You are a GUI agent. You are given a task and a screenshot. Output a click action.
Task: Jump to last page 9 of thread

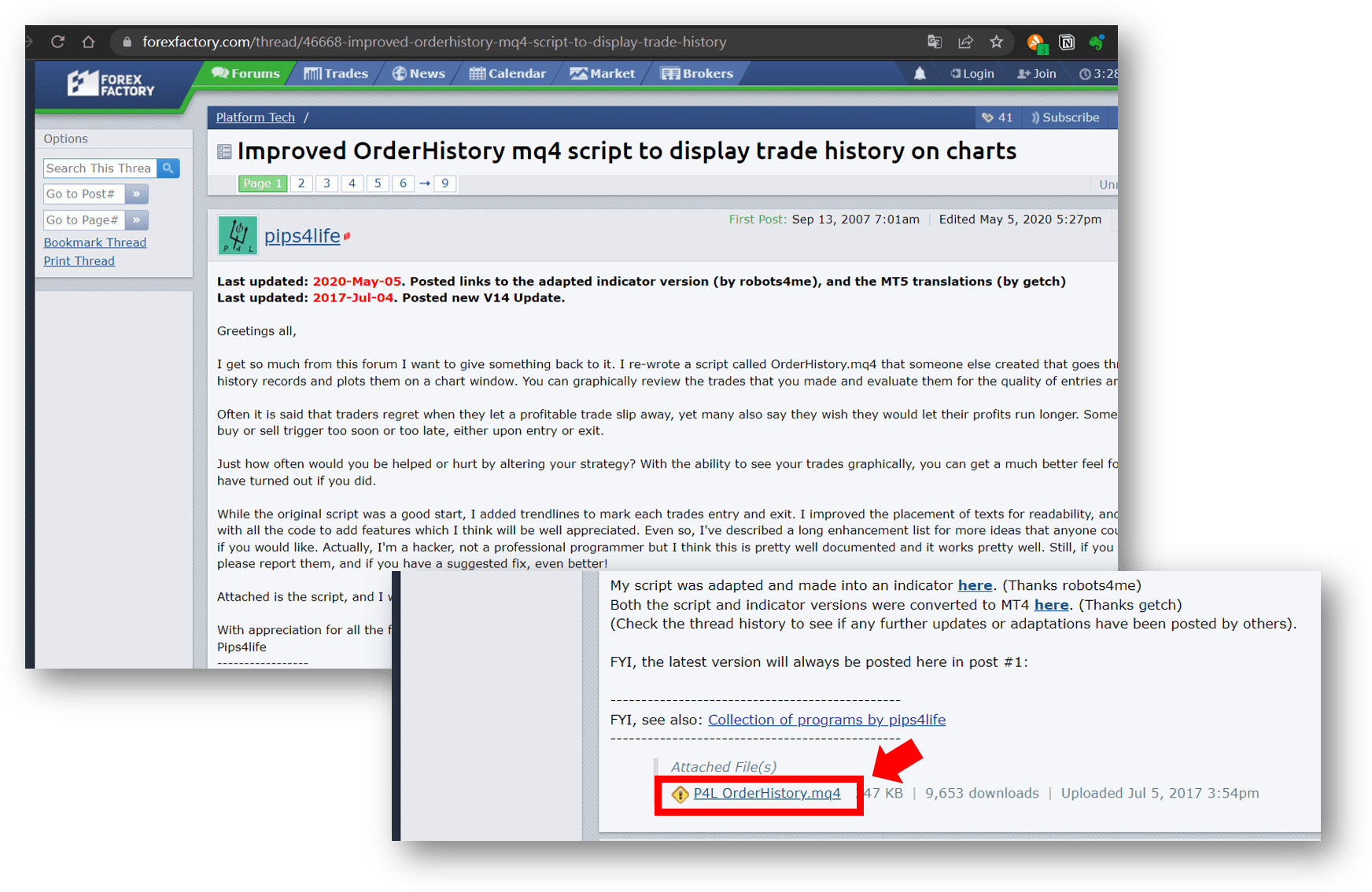445,183
